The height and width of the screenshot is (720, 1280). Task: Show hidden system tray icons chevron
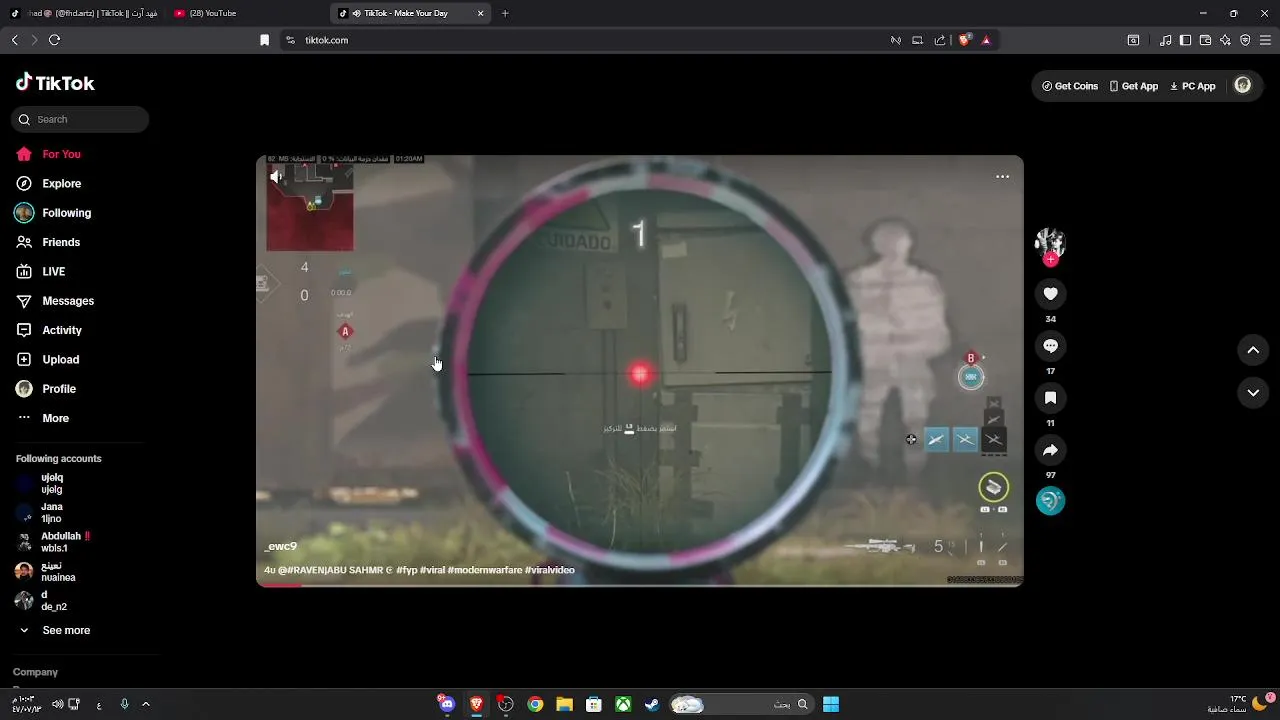coord(145,704)
